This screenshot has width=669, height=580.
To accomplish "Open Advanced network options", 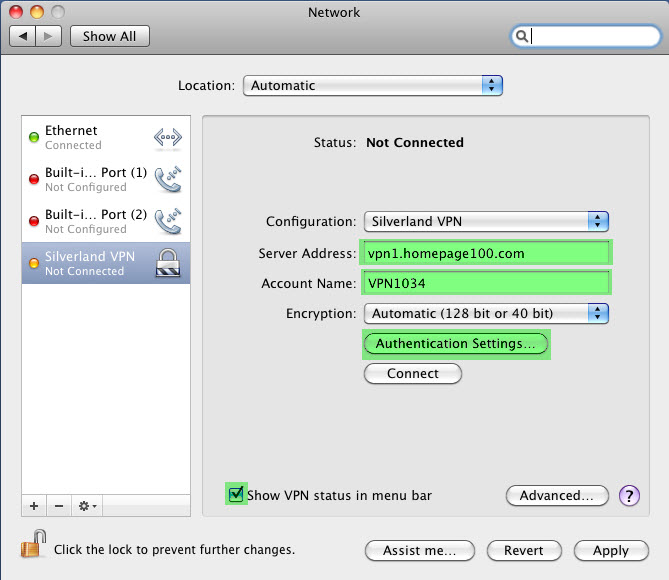I will coord(557,495).
